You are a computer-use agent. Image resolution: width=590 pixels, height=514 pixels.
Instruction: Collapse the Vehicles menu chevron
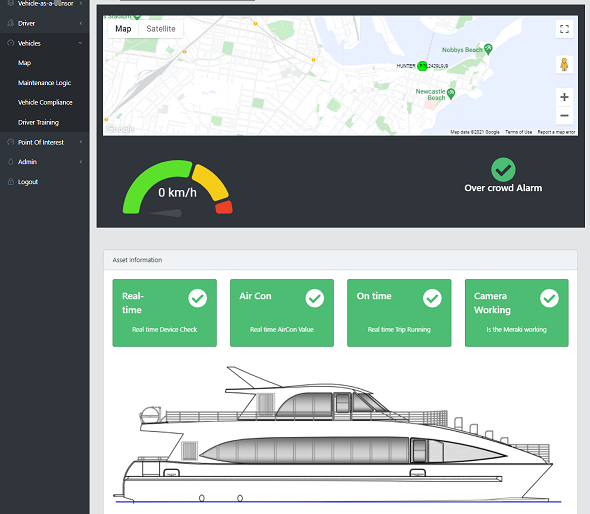[x=81, y=43]
